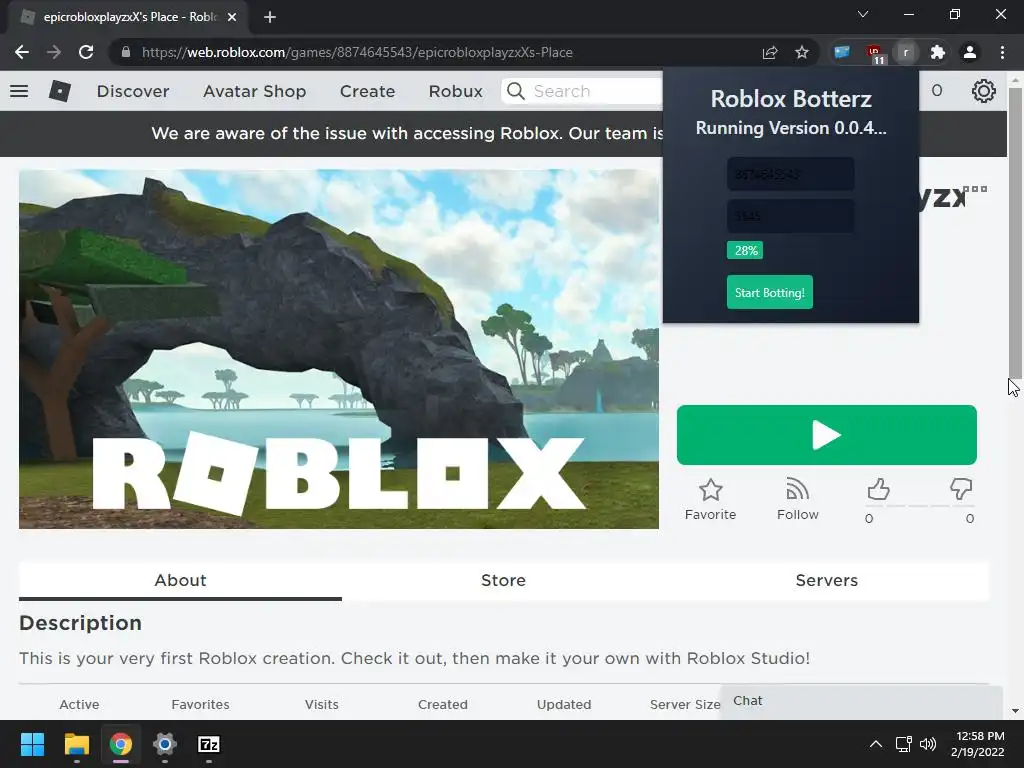The width and height of the screenshot is (1024, 768).
Task: Open Chrome from the taskbar
Action: [x=121, y=744]
